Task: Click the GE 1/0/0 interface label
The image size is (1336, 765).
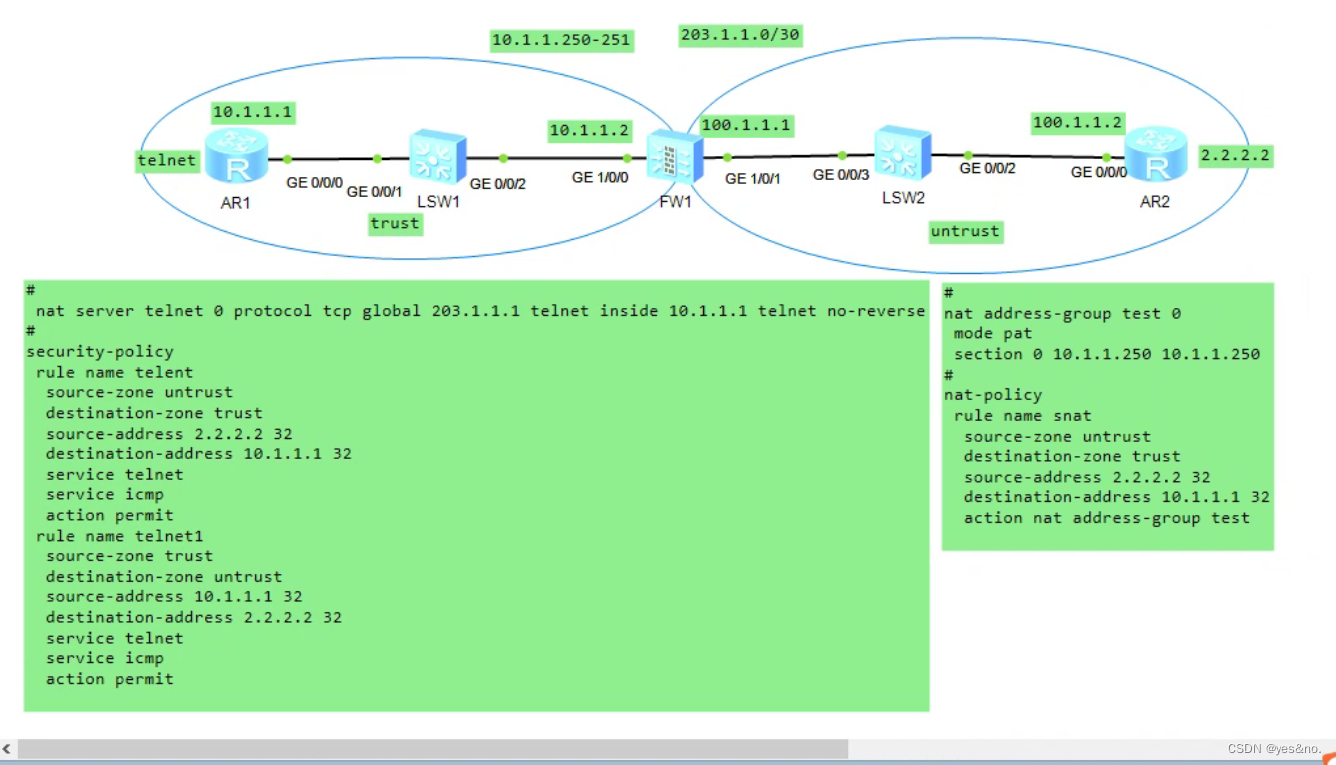Action: click(600, 177)
